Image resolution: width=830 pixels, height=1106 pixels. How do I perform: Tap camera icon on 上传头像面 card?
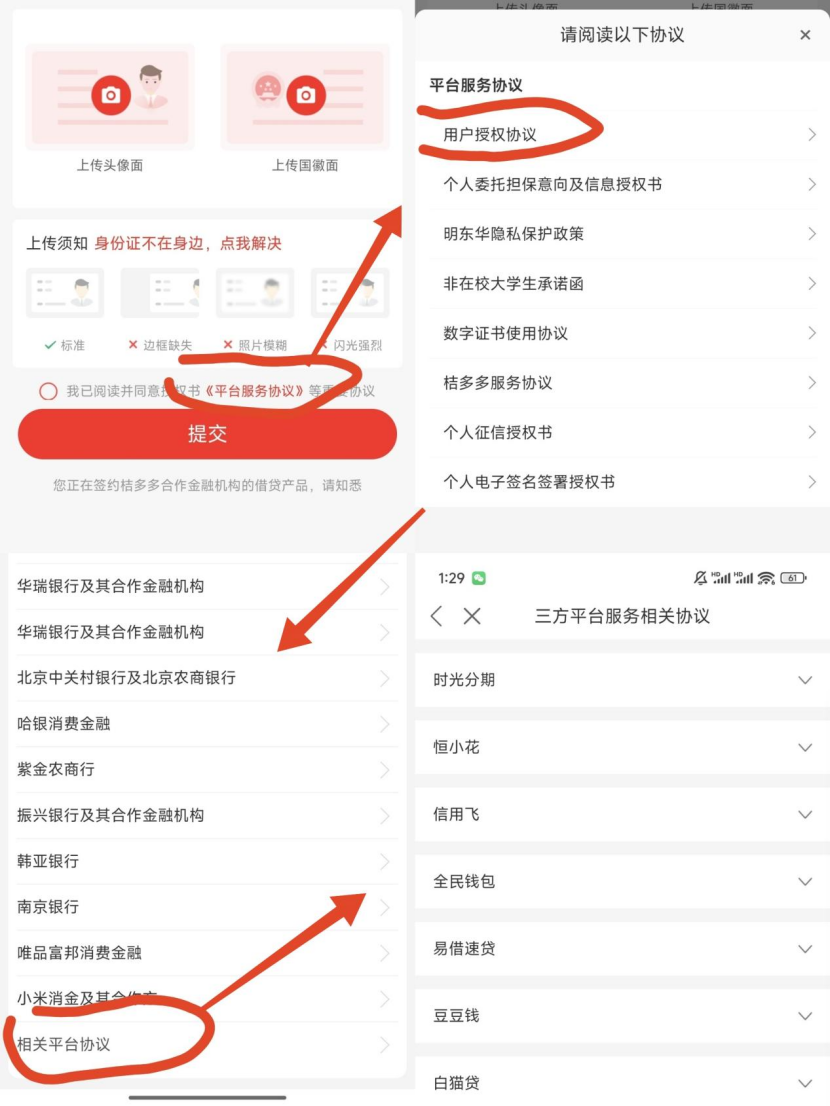pos(111,95)
